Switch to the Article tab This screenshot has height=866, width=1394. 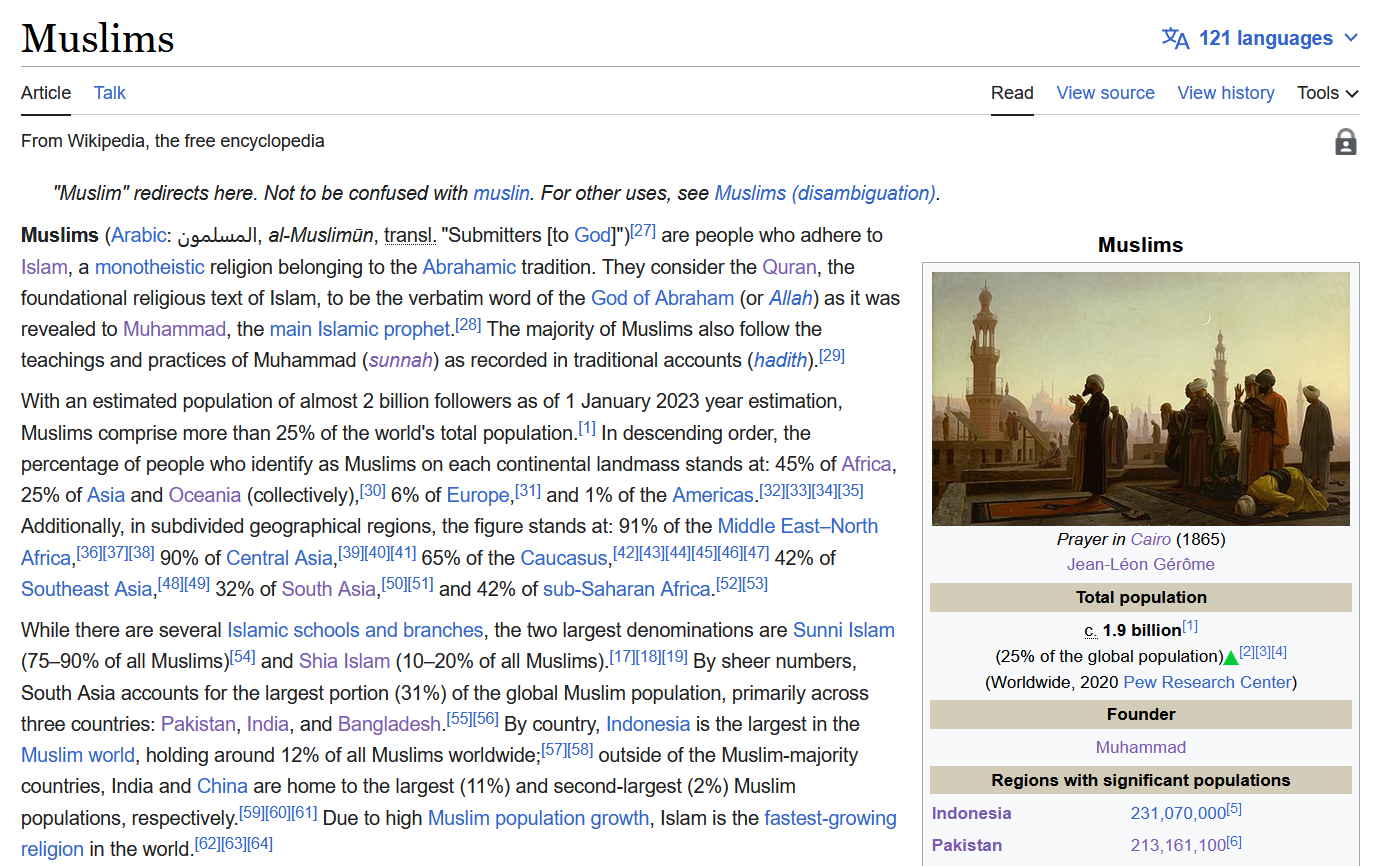click(46, 93)
